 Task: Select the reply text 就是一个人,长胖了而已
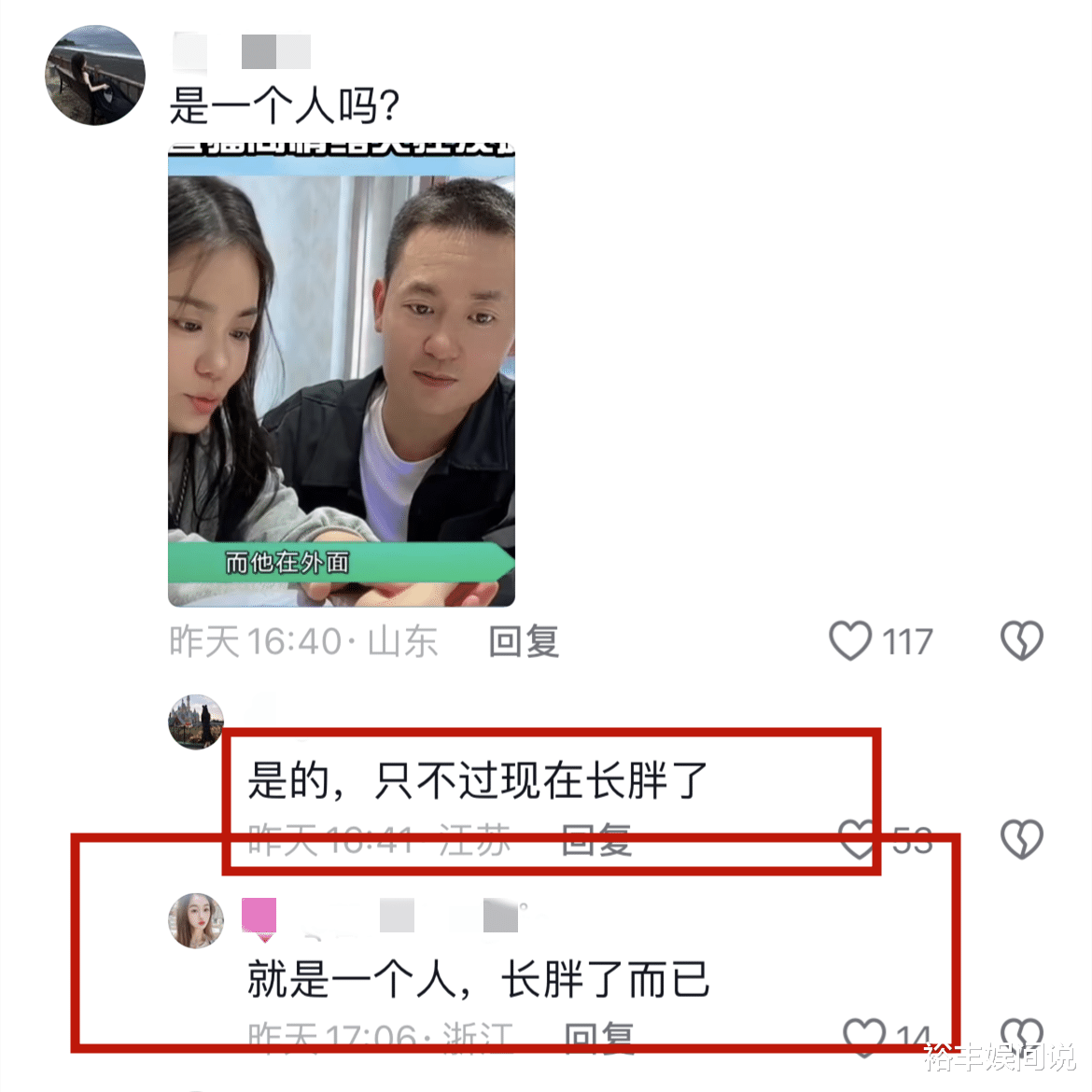coord(479,978)
